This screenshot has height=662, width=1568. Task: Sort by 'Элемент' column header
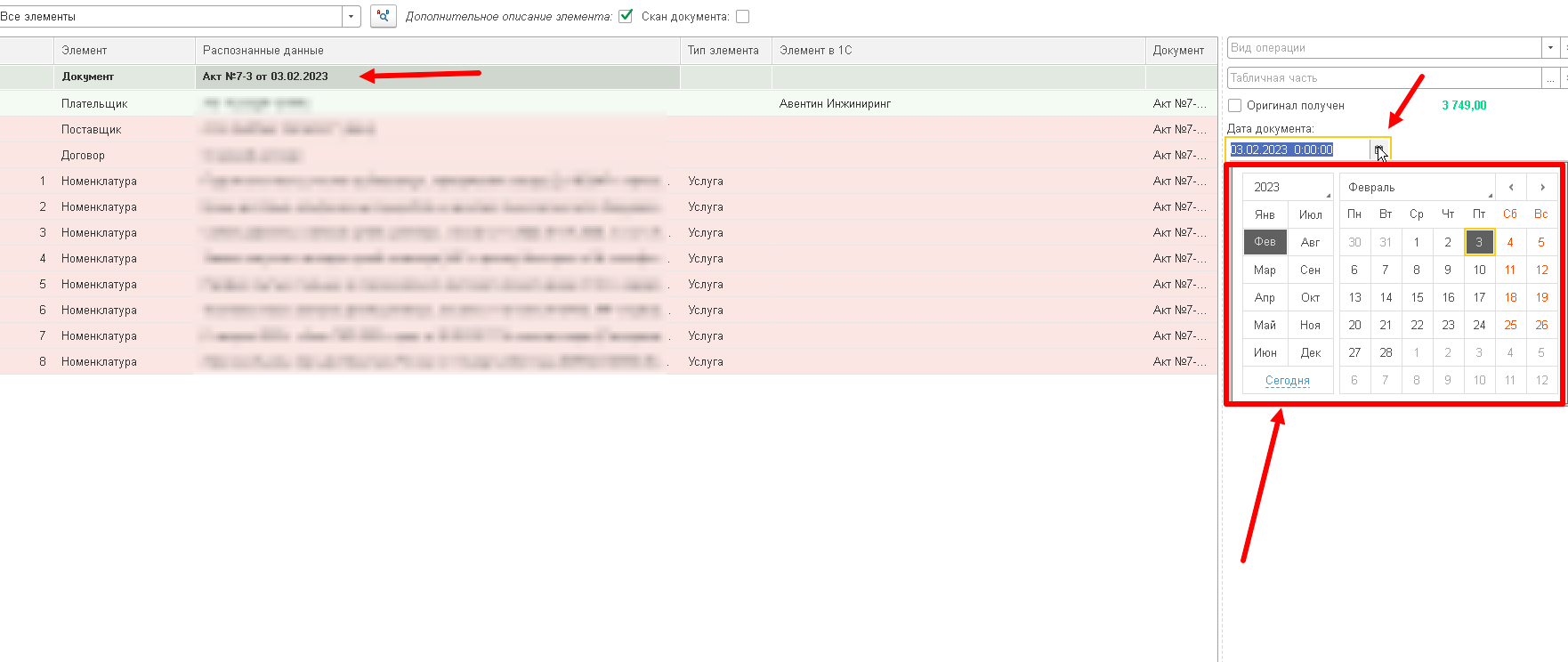coord(125,51)
